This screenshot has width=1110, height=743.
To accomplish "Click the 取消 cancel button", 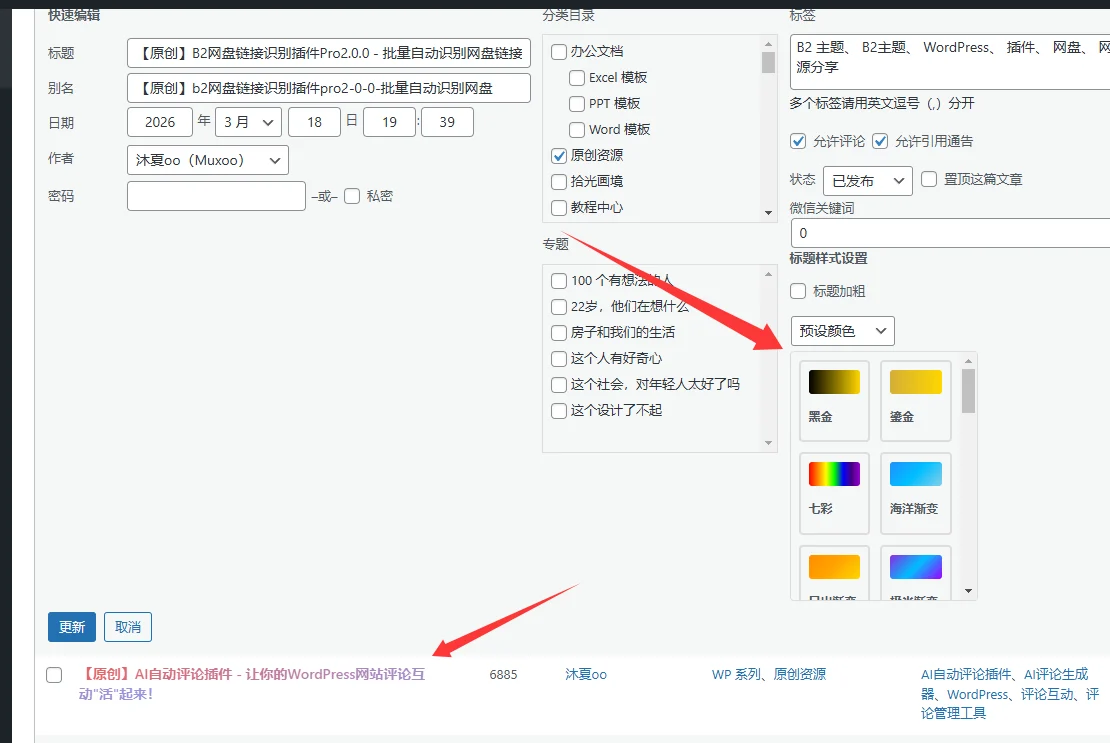I will pos(128,627).
